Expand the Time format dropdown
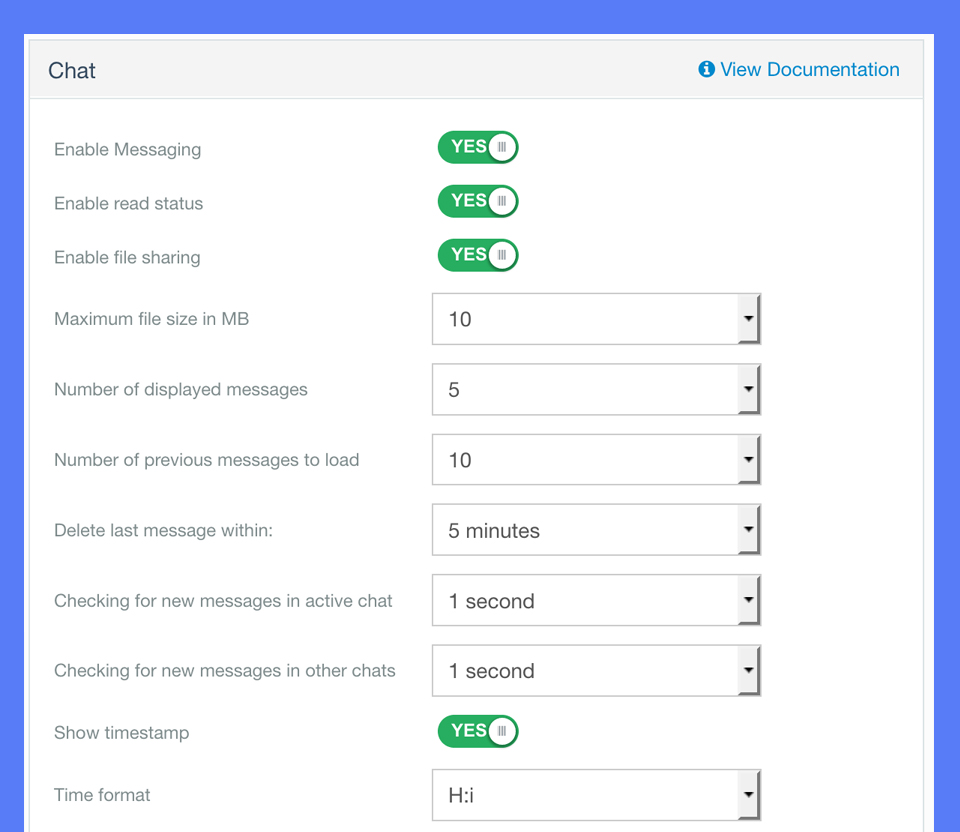This screenshot has width=960, height=832. (596, 795)
